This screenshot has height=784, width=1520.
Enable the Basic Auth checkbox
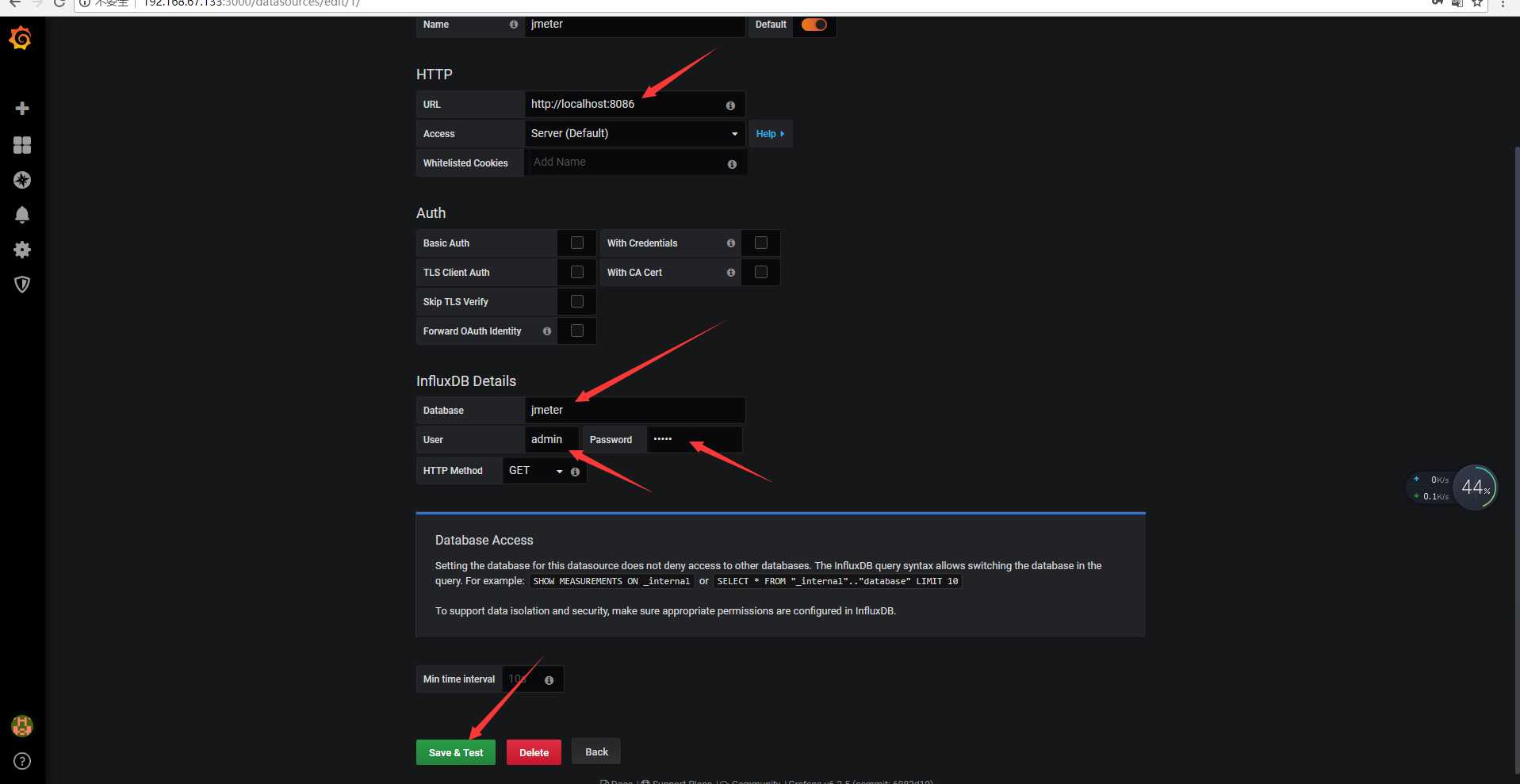click(x=577, y=243)
